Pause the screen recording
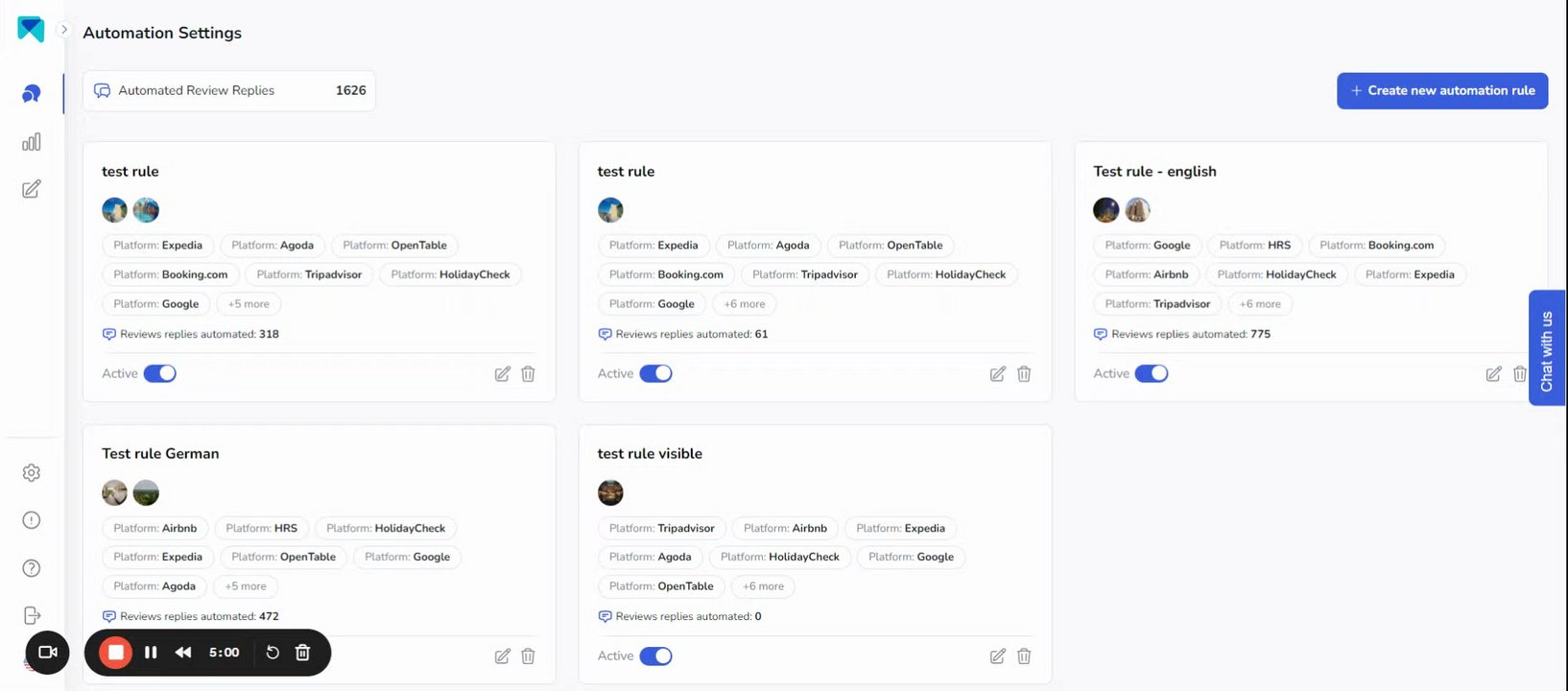Viewport: 1568px width, 691px height. pos(151,653)
